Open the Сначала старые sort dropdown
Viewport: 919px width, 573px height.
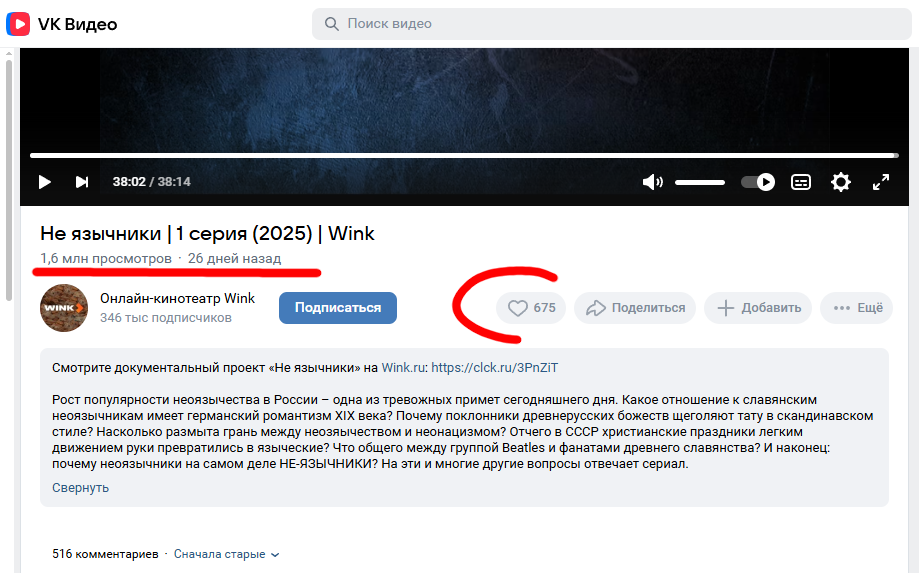(226, 554)
